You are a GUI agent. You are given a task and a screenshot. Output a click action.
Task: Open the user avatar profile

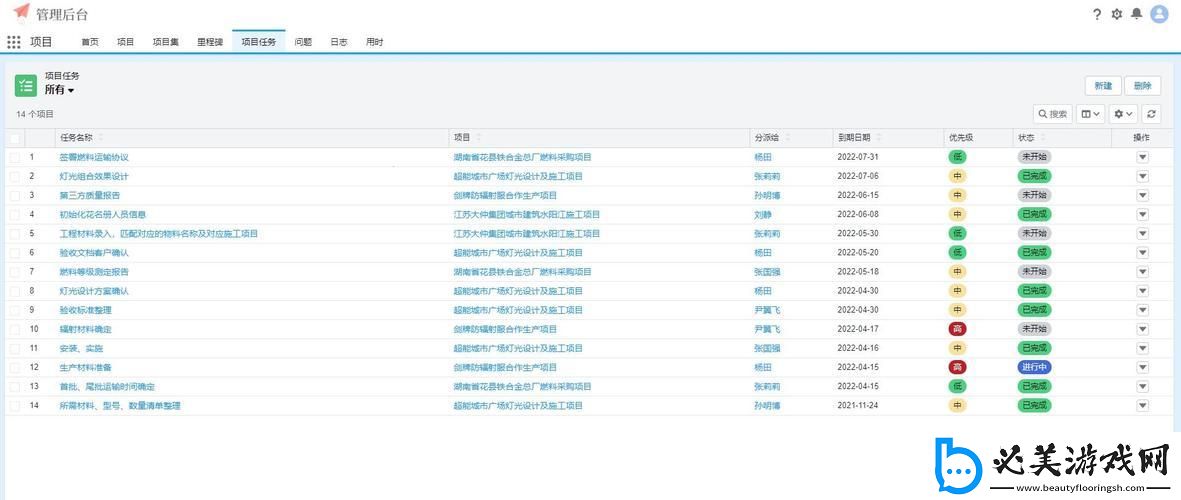1159,14
